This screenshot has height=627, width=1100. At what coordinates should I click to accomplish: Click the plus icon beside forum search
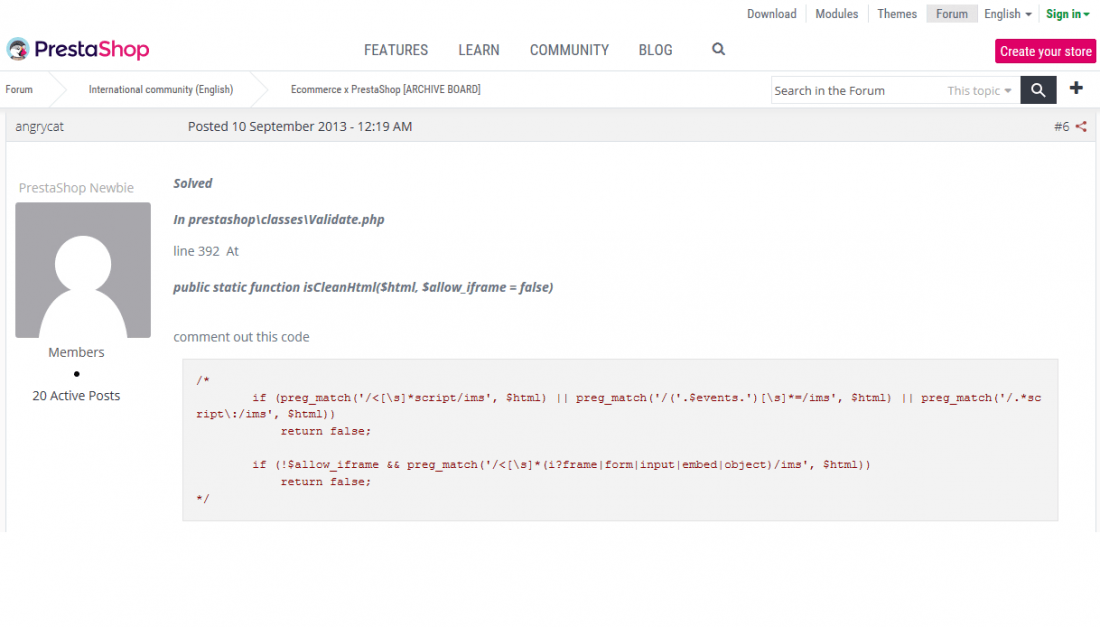(x=1076, y=88)
